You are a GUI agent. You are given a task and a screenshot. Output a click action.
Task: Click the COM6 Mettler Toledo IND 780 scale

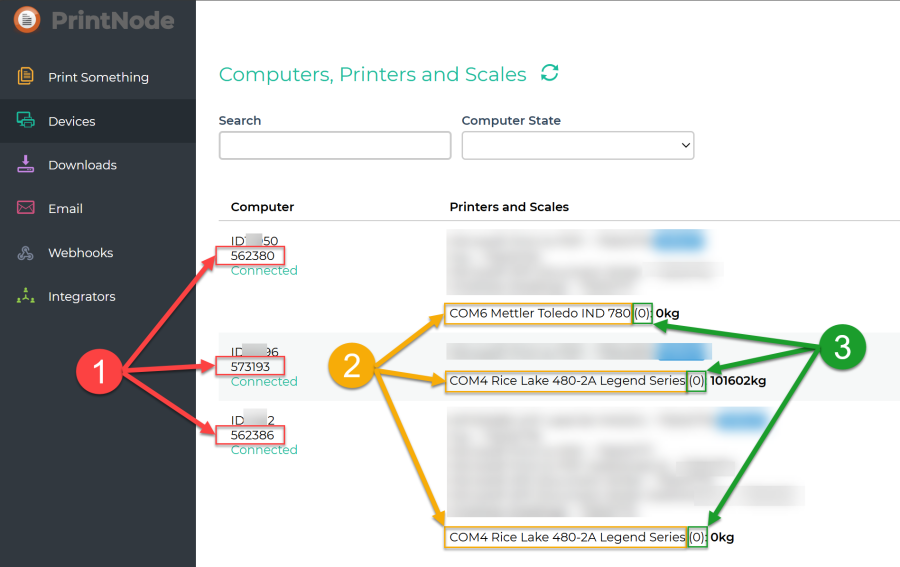[x=540, y=313]
